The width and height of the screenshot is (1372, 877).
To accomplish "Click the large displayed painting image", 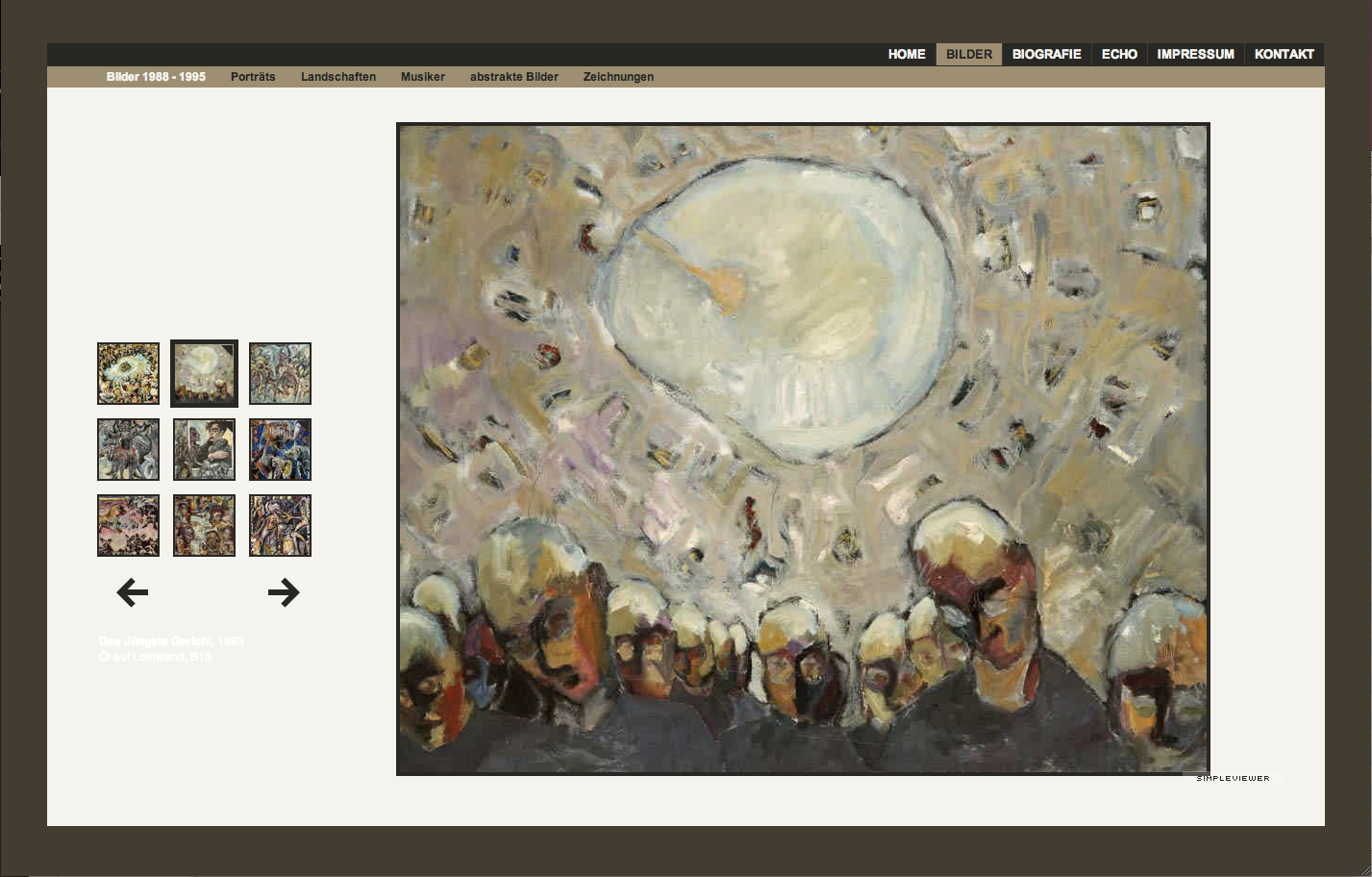I will click(803, 449).
